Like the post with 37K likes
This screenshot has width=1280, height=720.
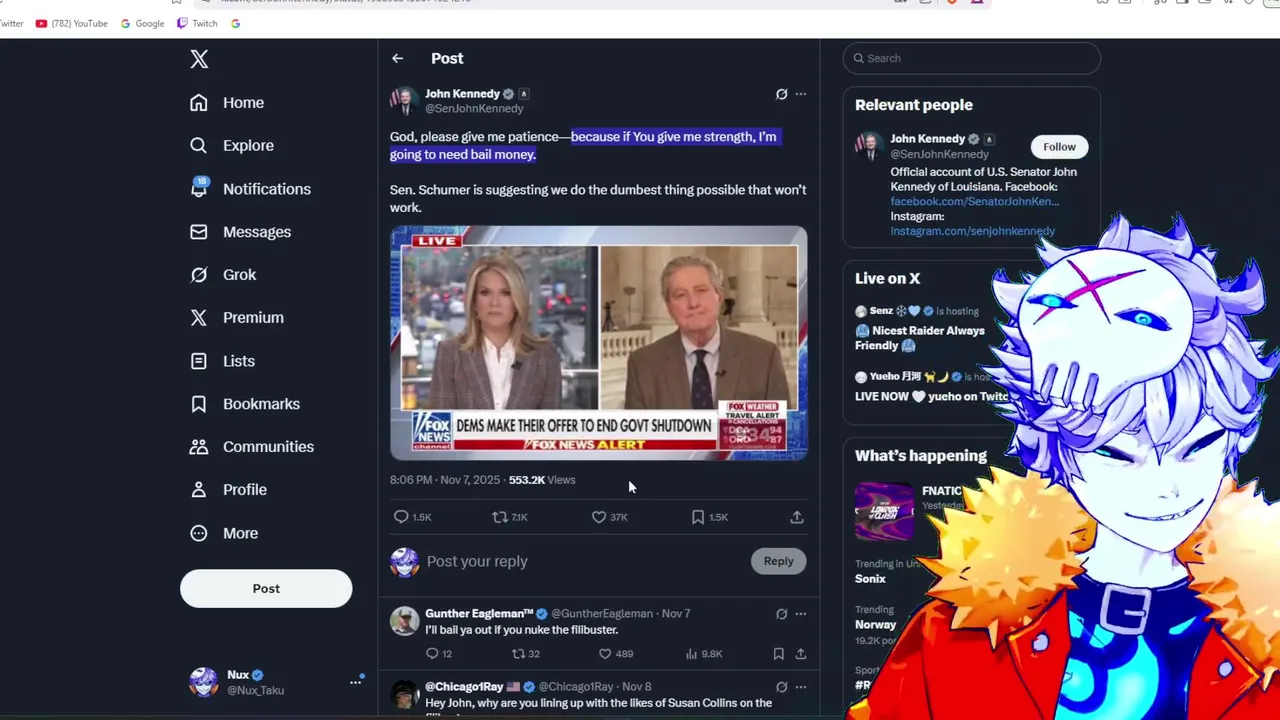609,517
